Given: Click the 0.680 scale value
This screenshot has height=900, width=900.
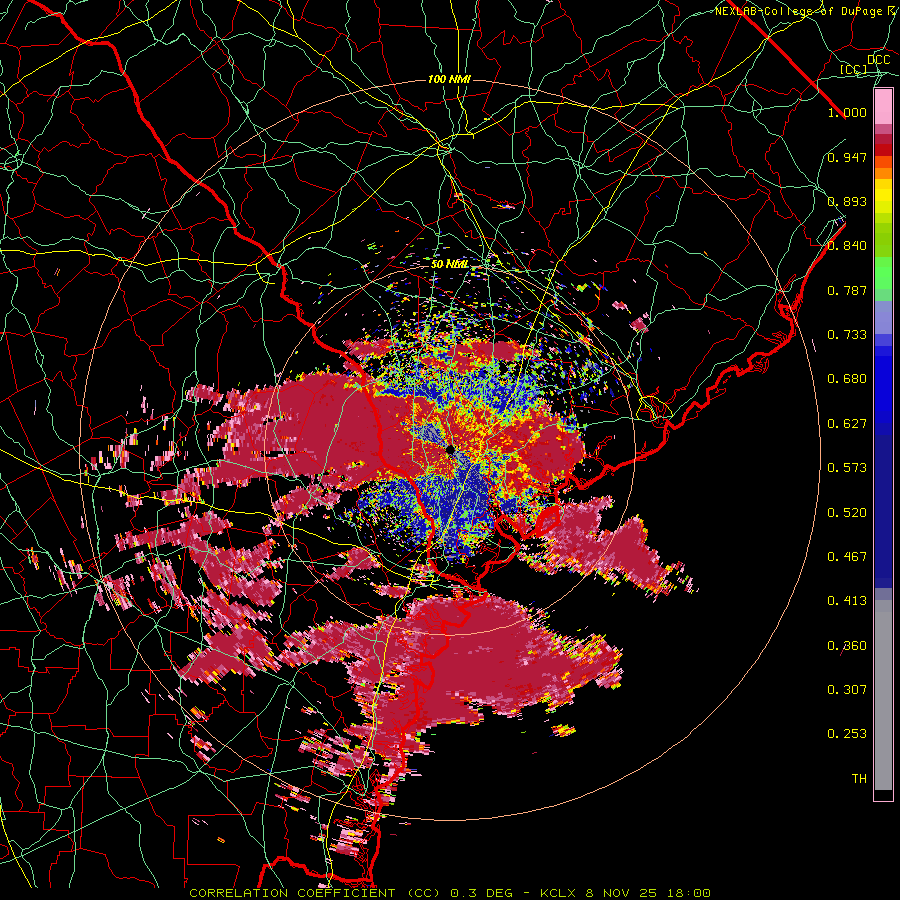Looking at the screenshot, I should (847, 379).
